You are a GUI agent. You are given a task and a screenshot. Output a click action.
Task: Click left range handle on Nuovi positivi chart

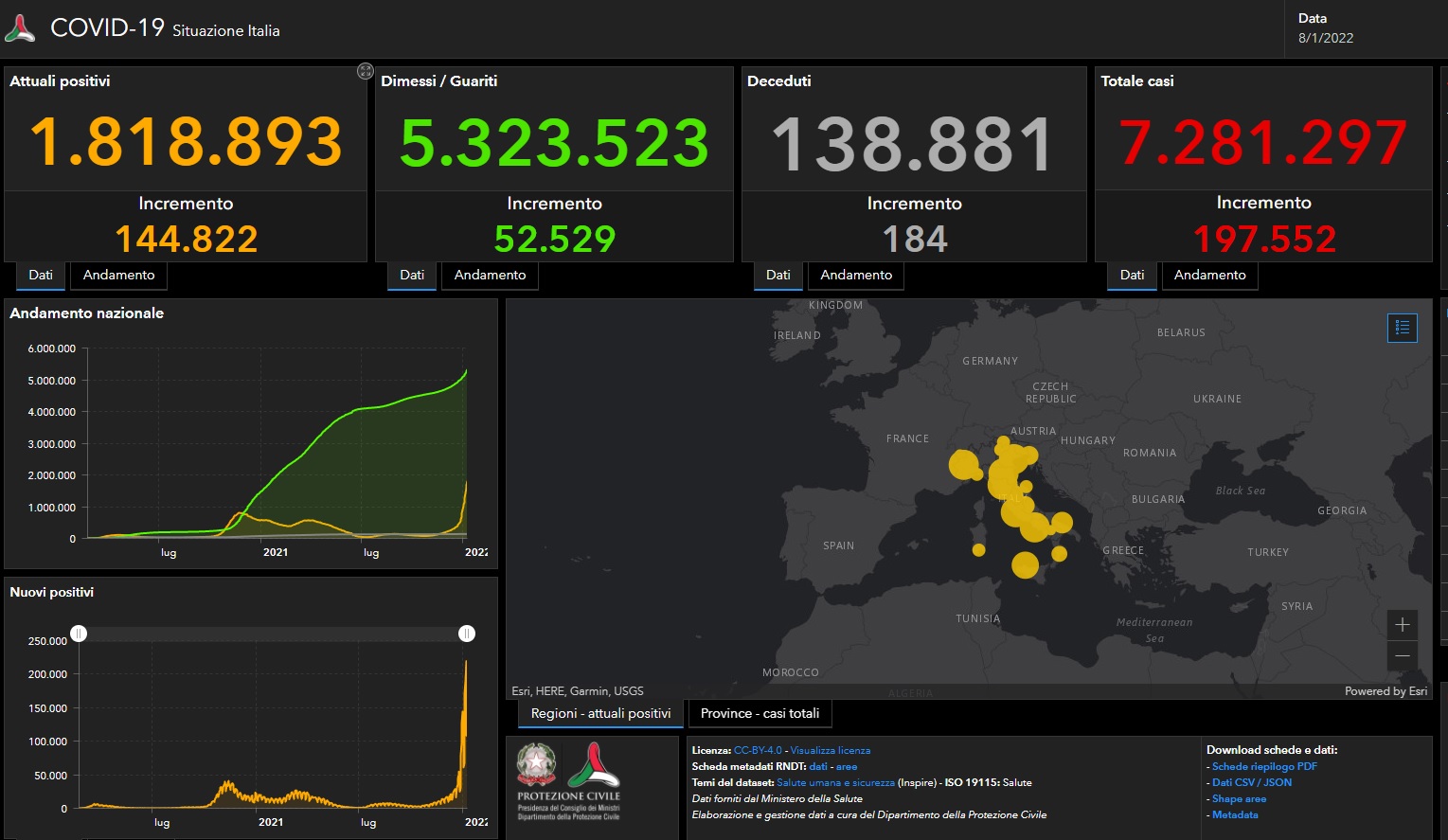[79, 634]
